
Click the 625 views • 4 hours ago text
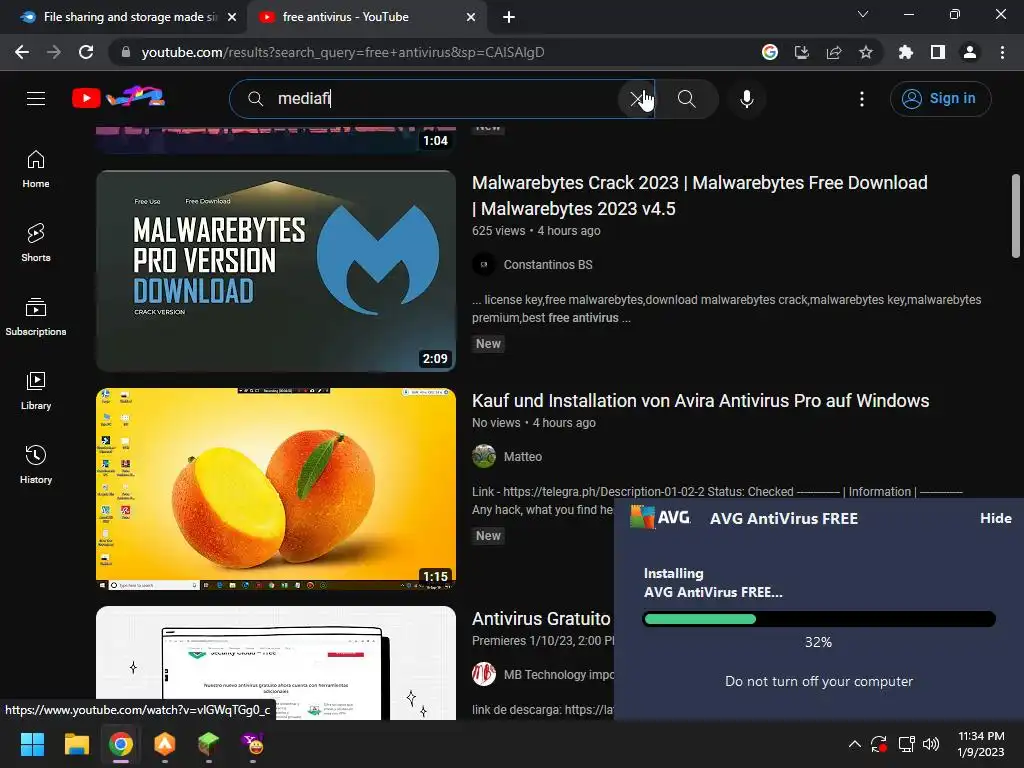(x=536, y=231)
